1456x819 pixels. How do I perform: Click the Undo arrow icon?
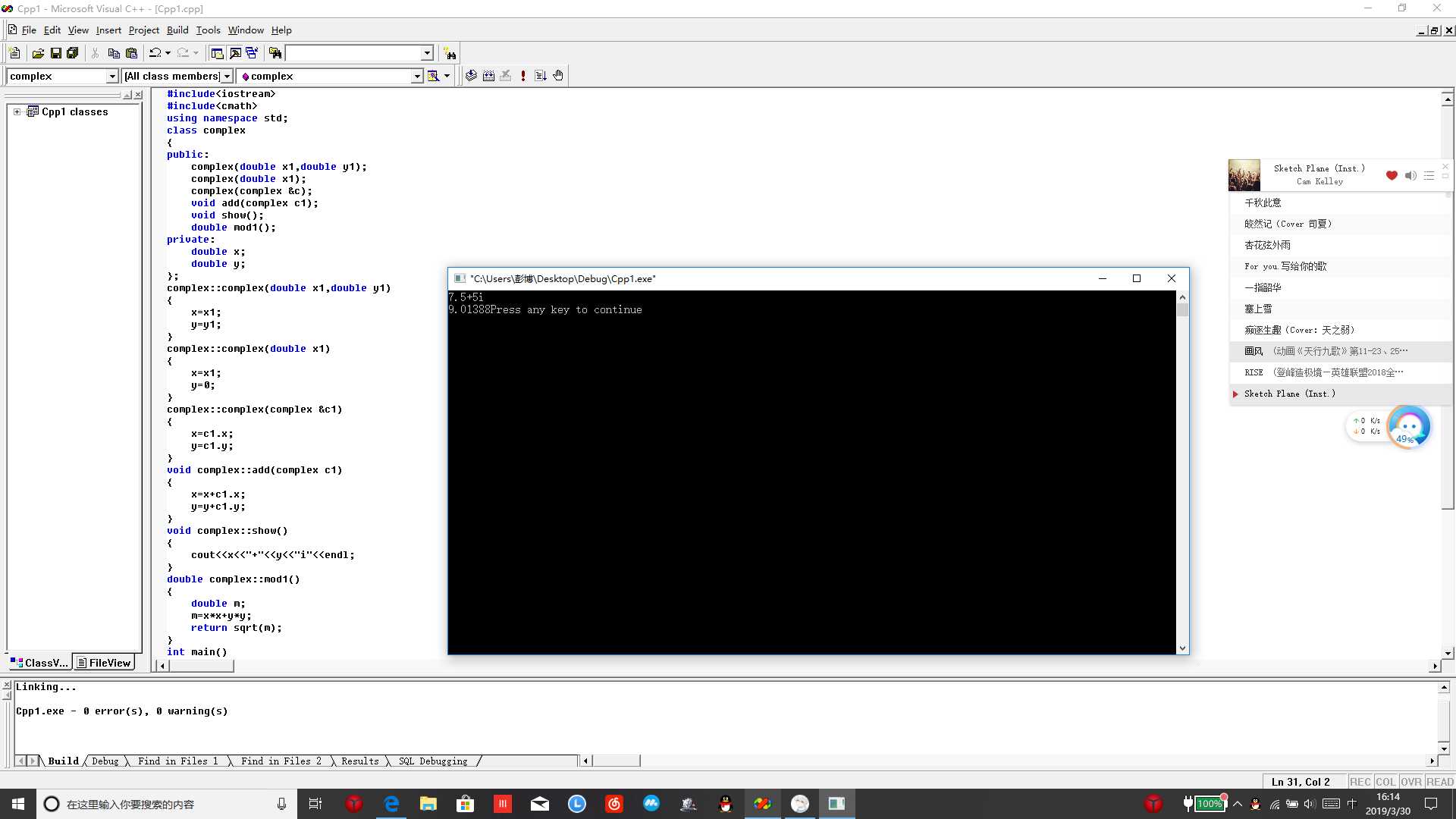click(x=155, y=53)
